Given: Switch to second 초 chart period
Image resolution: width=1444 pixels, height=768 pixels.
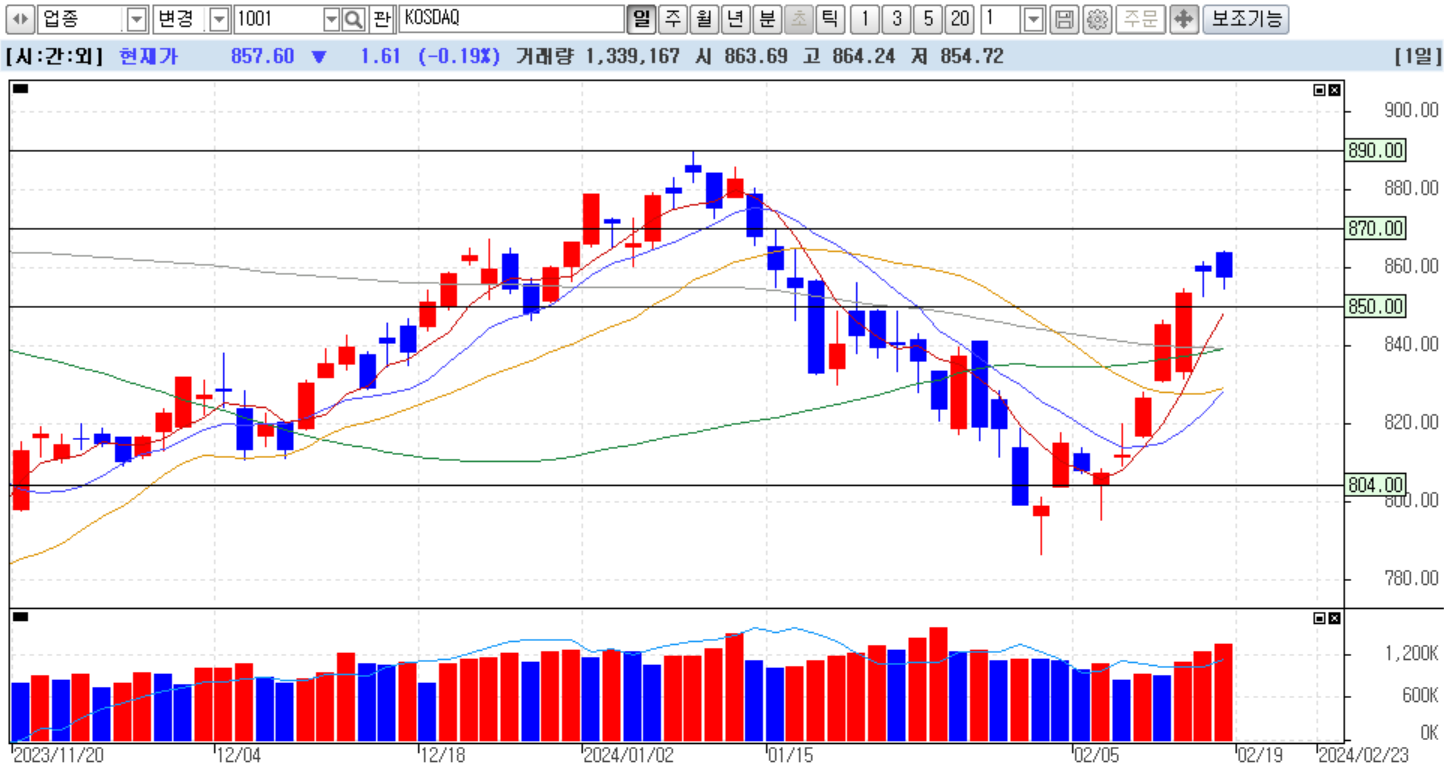Looking at the screenshot, I should (x=798, y=19).
